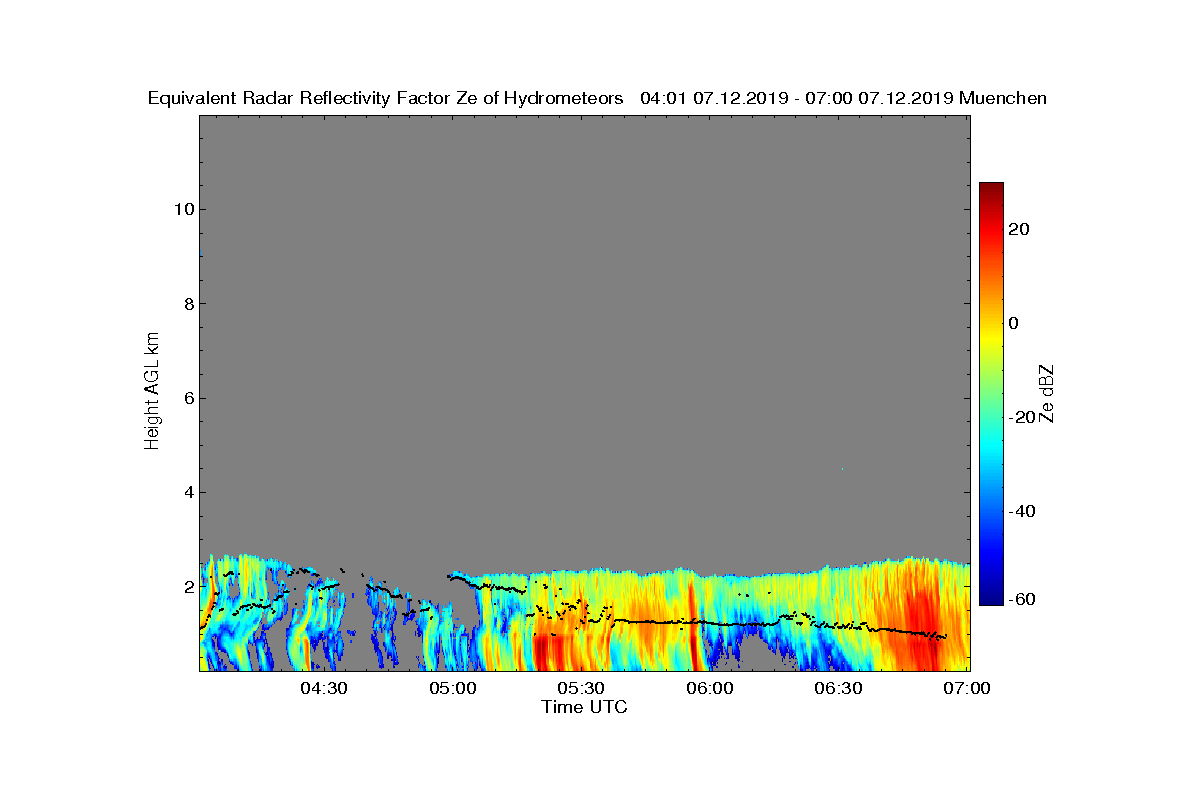Click the 04:30 time axis label
The image size is (1200, 800).
click(x=324, y=689)
